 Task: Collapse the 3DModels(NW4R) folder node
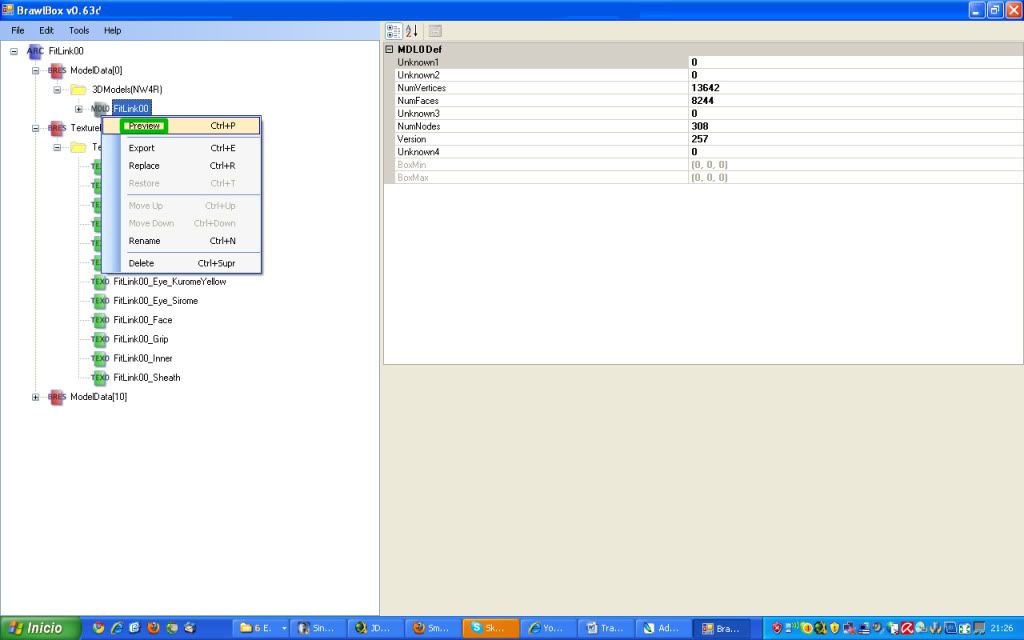[x=58, y=89]
